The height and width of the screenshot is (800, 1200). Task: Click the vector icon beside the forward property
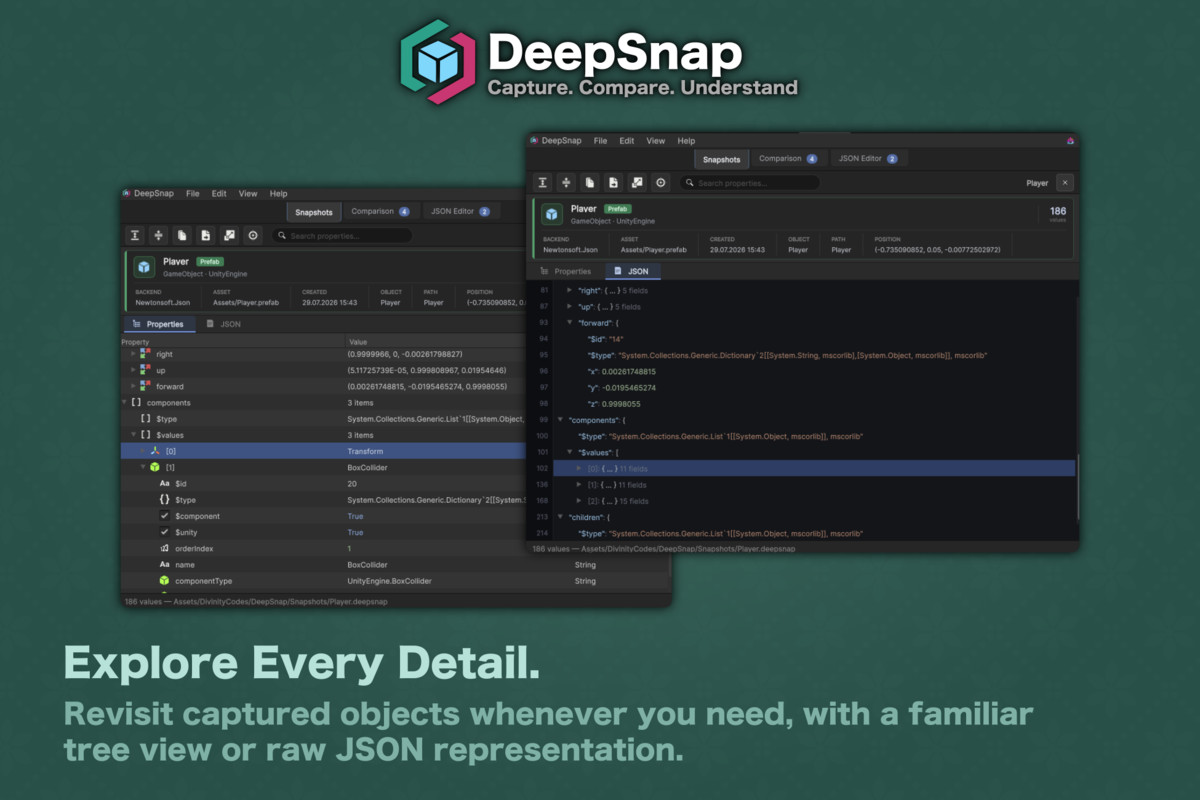pos(146,386)
